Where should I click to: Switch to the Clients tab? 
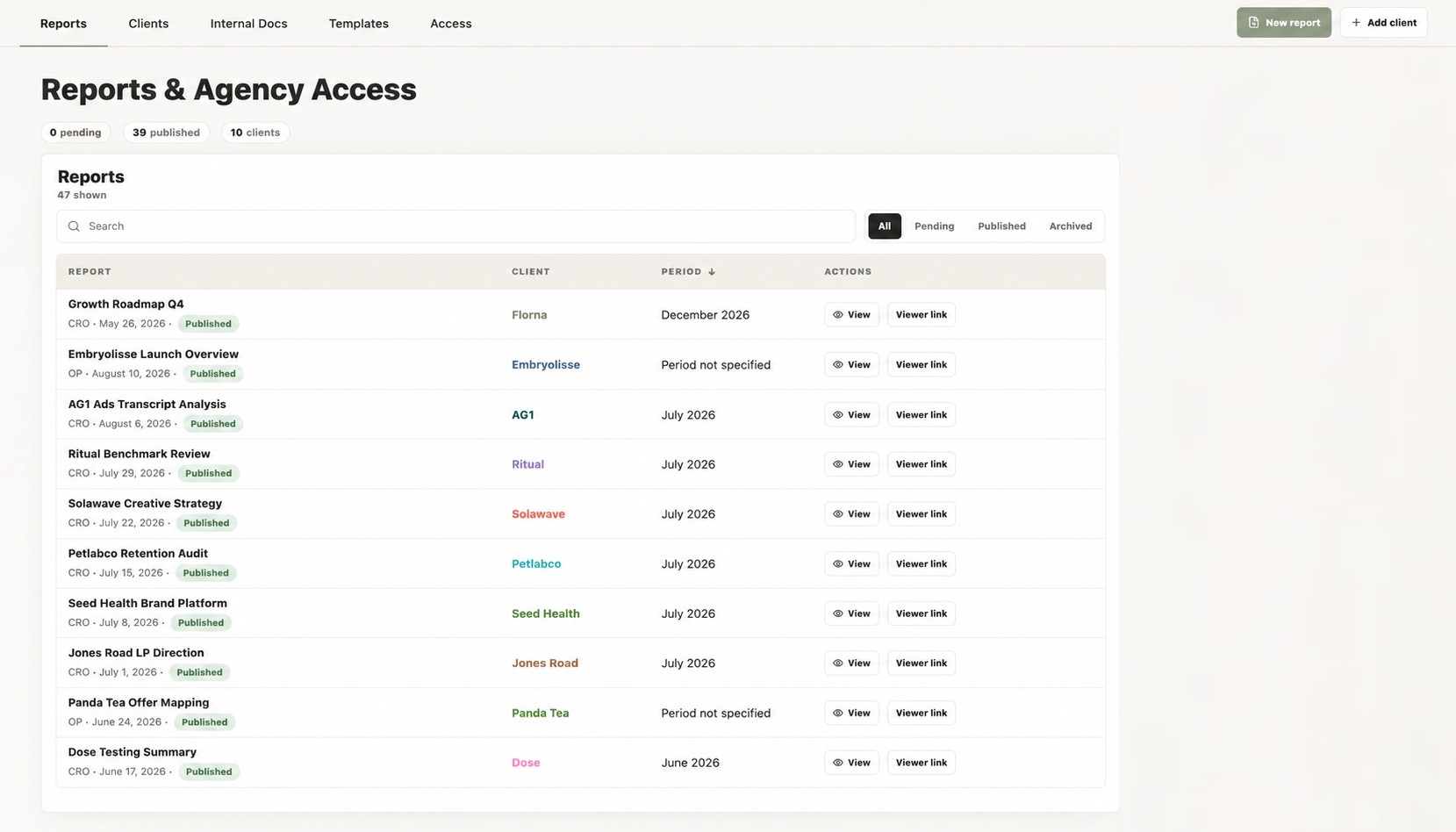(148, 24)
